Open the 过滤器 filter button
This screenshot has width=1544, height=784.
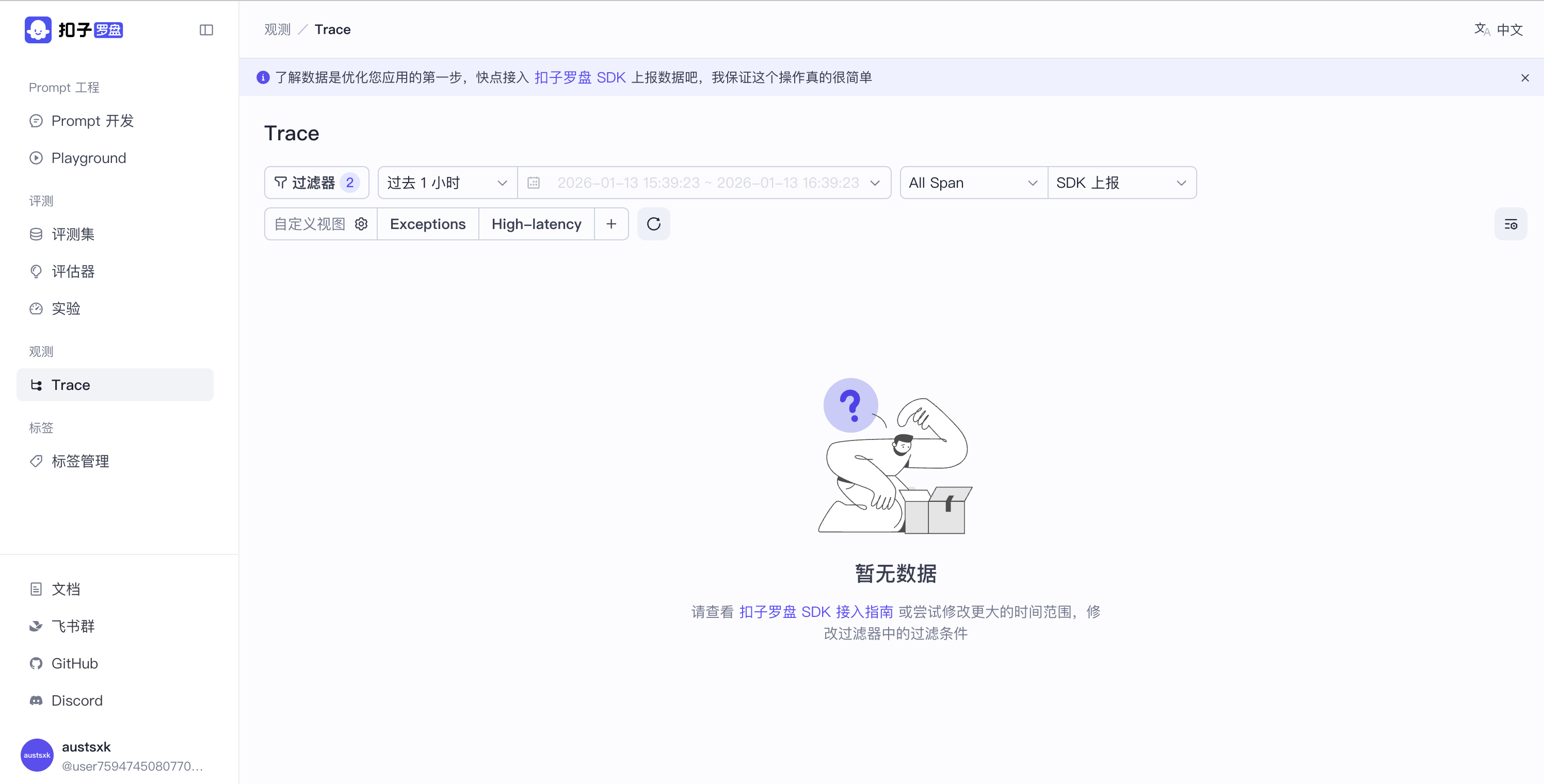316,183
